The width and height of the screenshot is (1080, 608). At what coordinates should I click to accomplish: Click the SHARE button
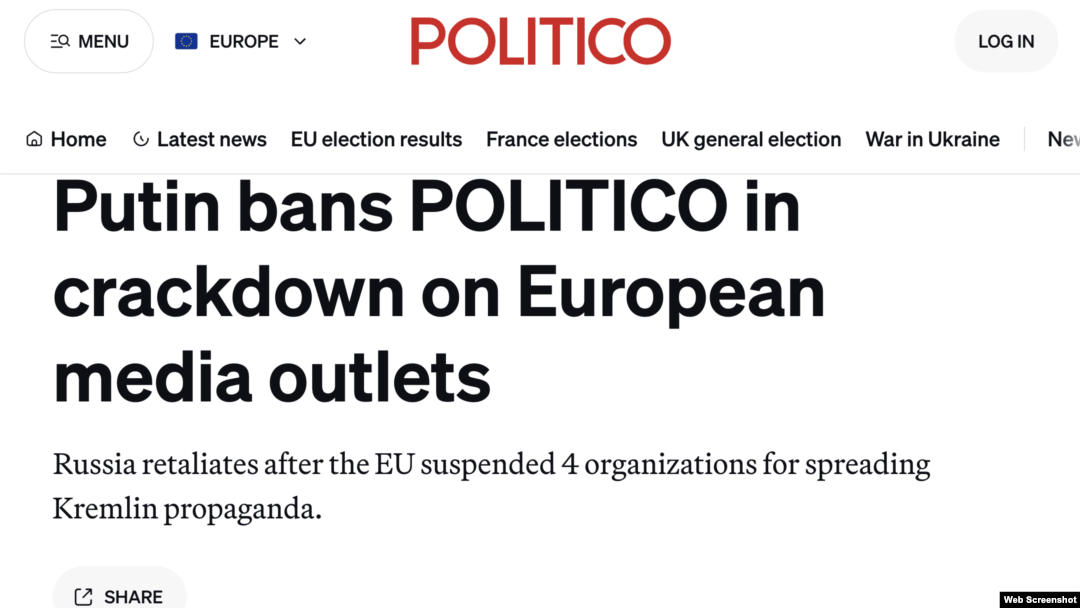click(x=119, y=591)
